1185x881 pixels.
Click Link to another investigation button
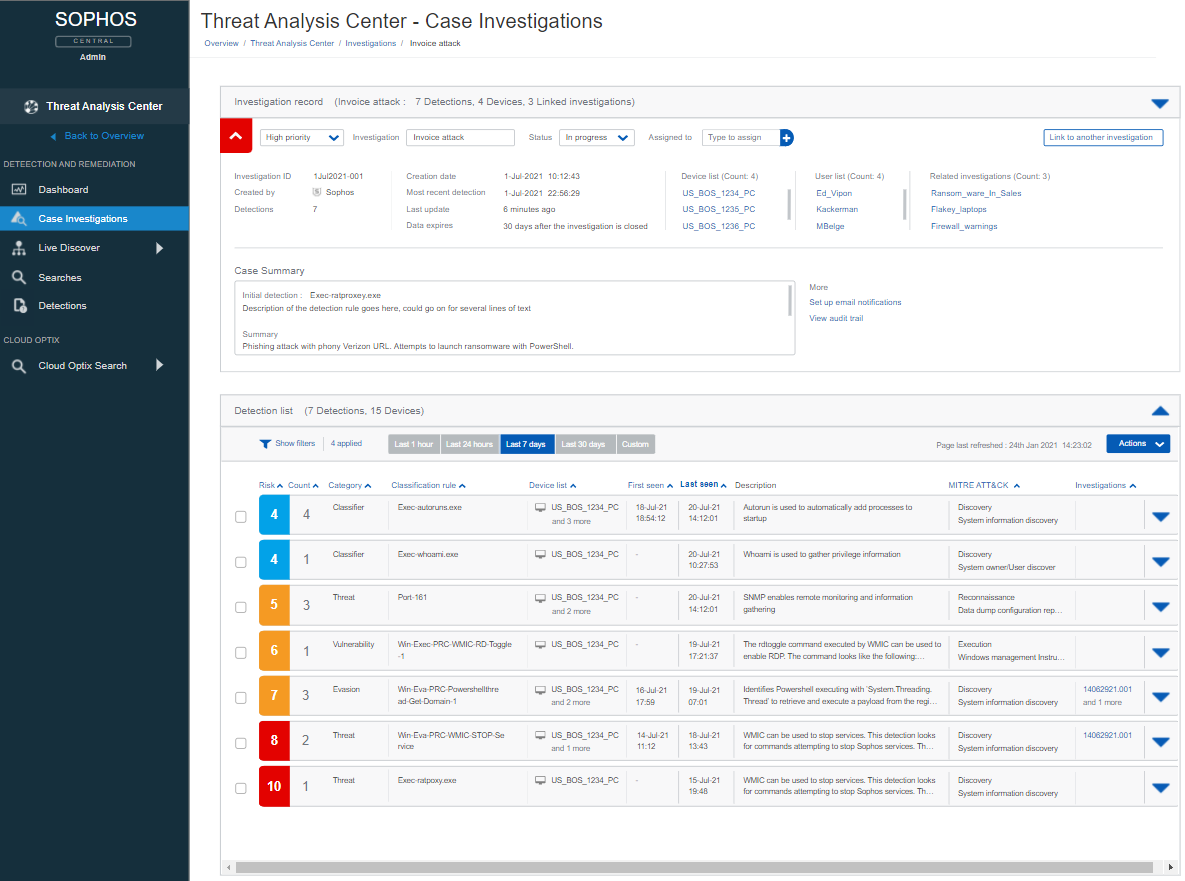point(1102,138)
